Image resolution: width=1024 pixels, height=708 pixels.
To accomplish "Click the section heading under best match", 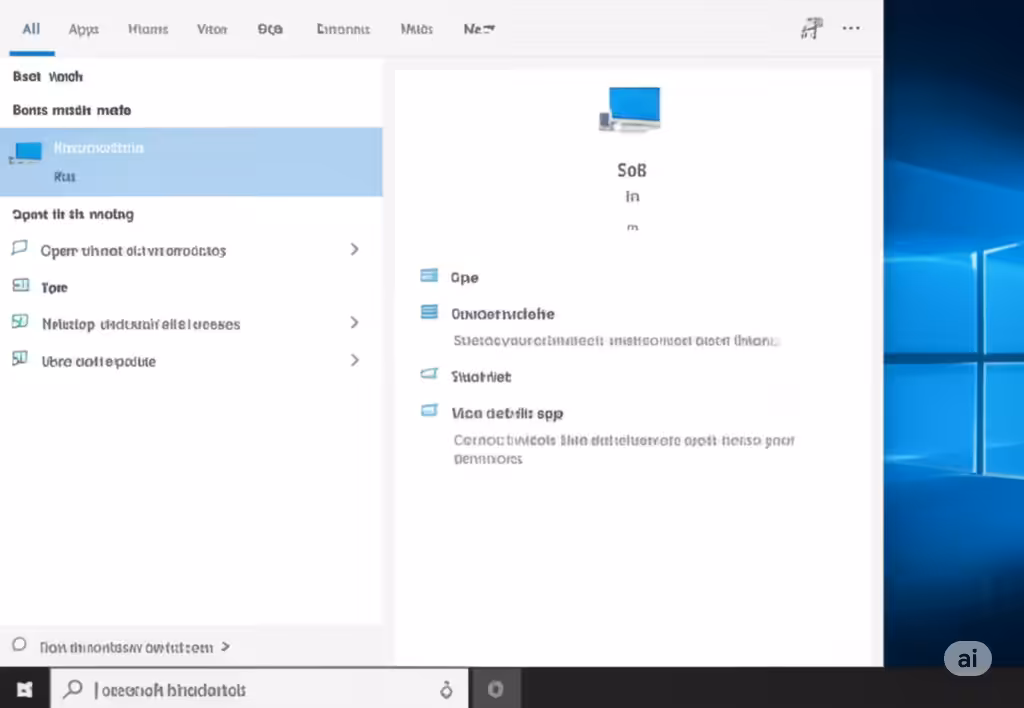I will (72, 215).
